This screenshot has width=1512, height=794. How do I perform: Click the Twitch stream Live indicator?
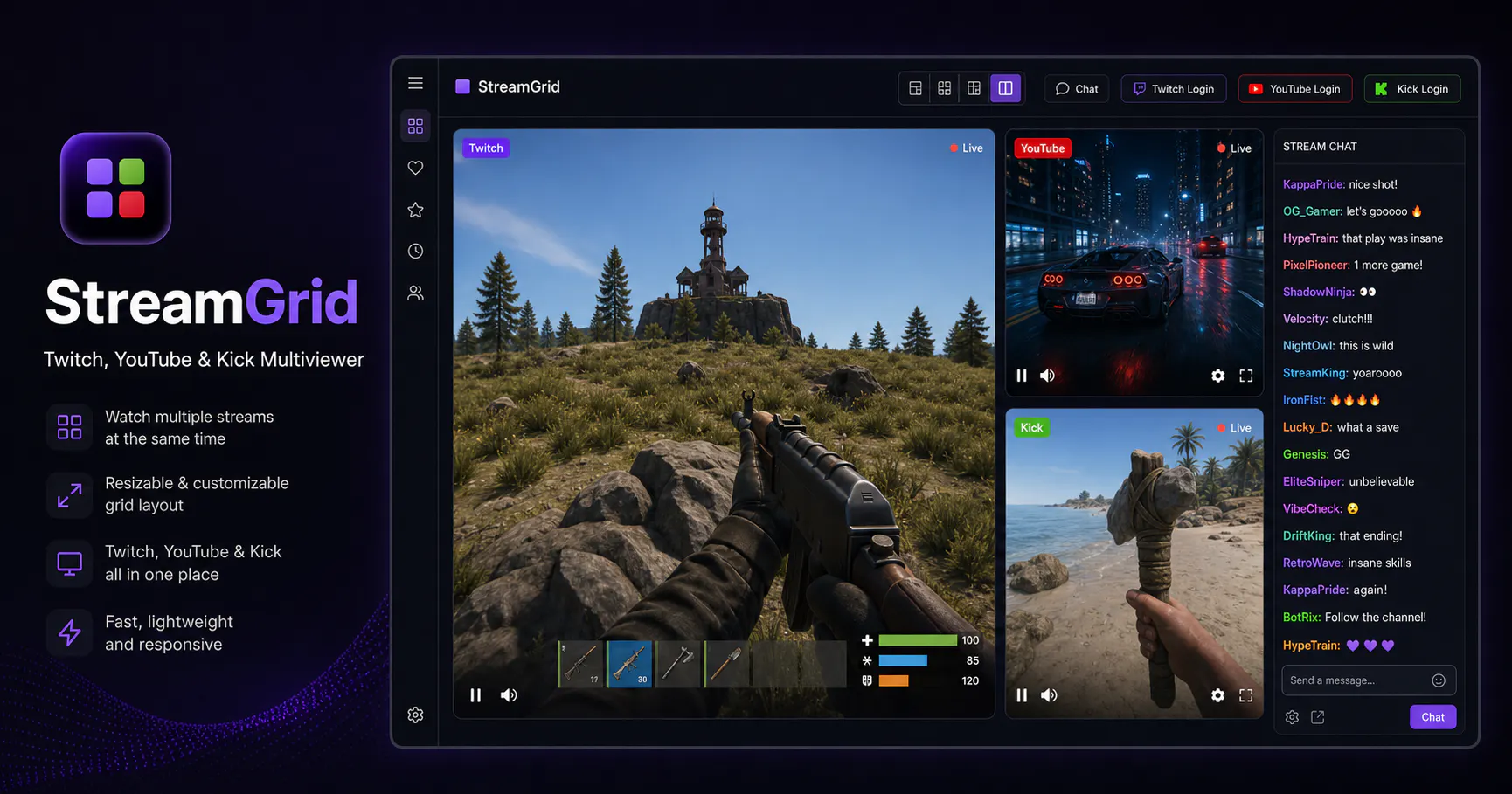coord(967,148)
